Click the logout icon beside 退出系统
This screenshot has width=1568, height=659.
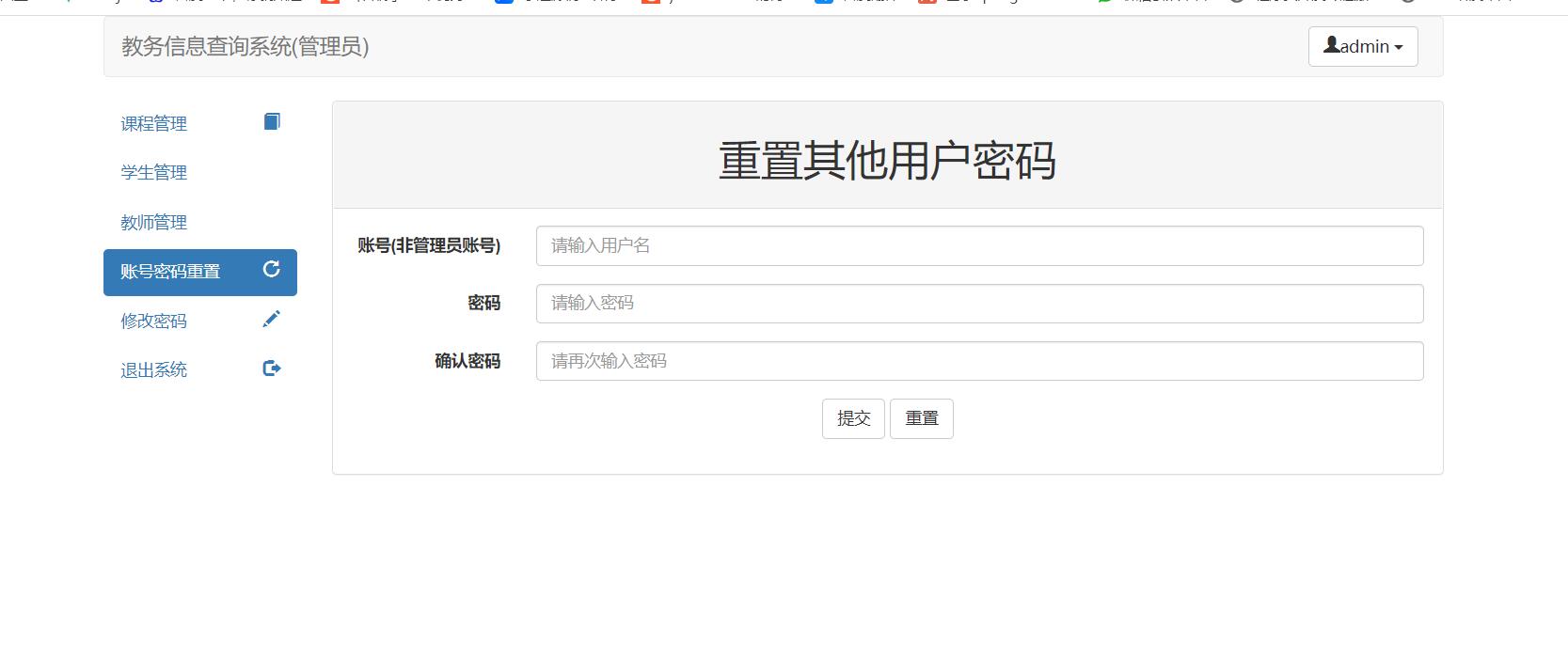tap(272, 369)
